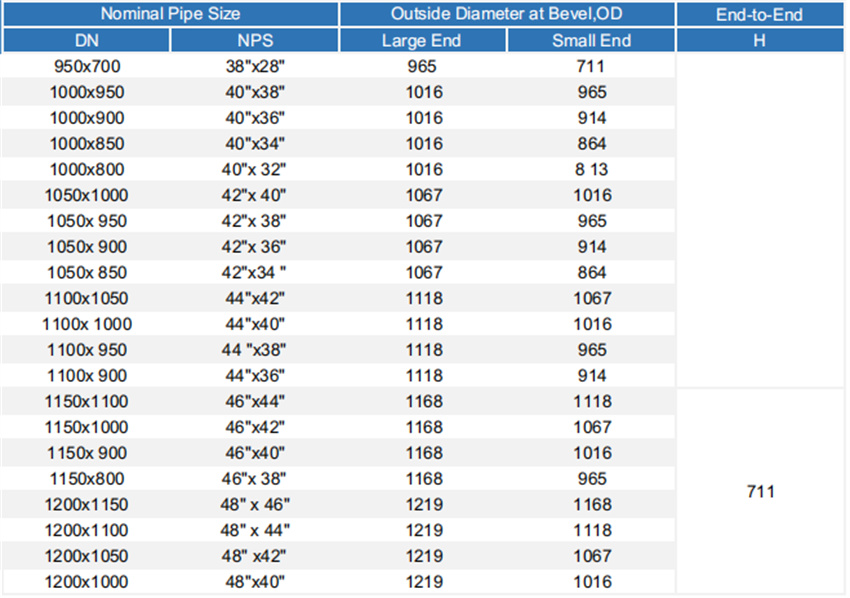The width and height of the screenshot is (850, 598).
Task: Select the 48" x 46" NPS cell
Action: (255, 505)
